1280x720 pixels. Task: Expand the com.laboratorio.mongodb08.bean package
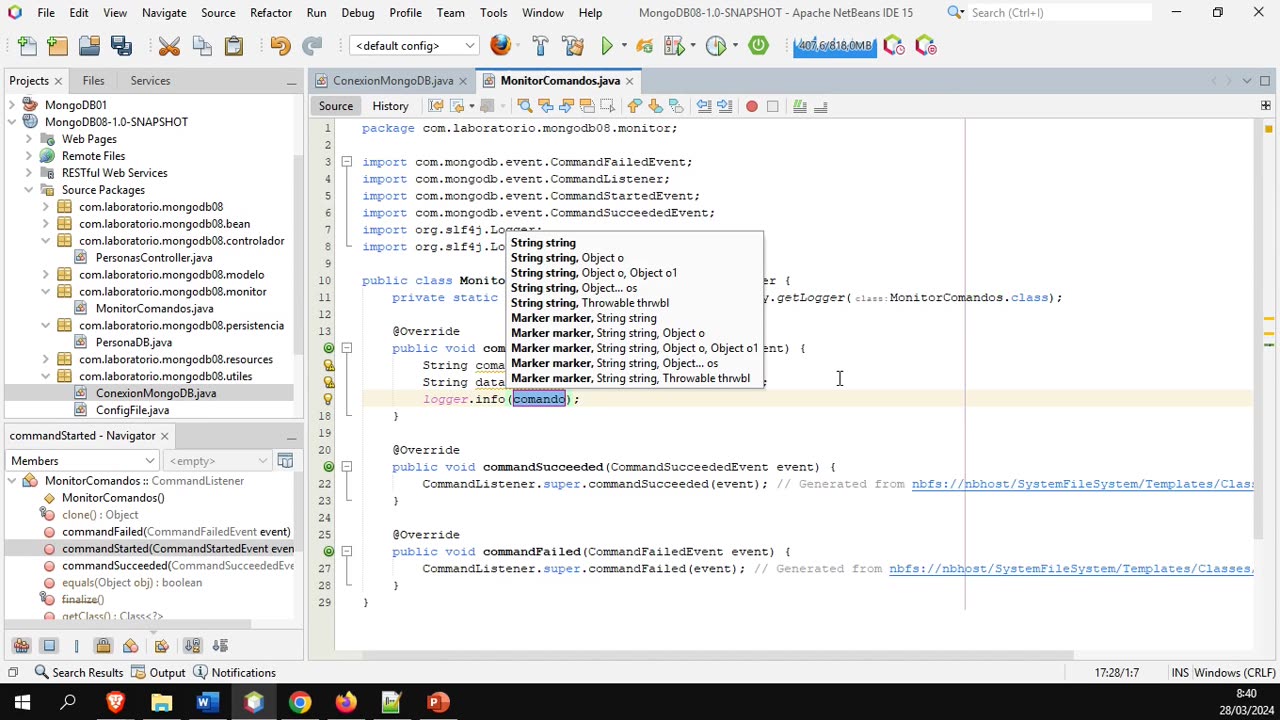[x=45, y=224]
